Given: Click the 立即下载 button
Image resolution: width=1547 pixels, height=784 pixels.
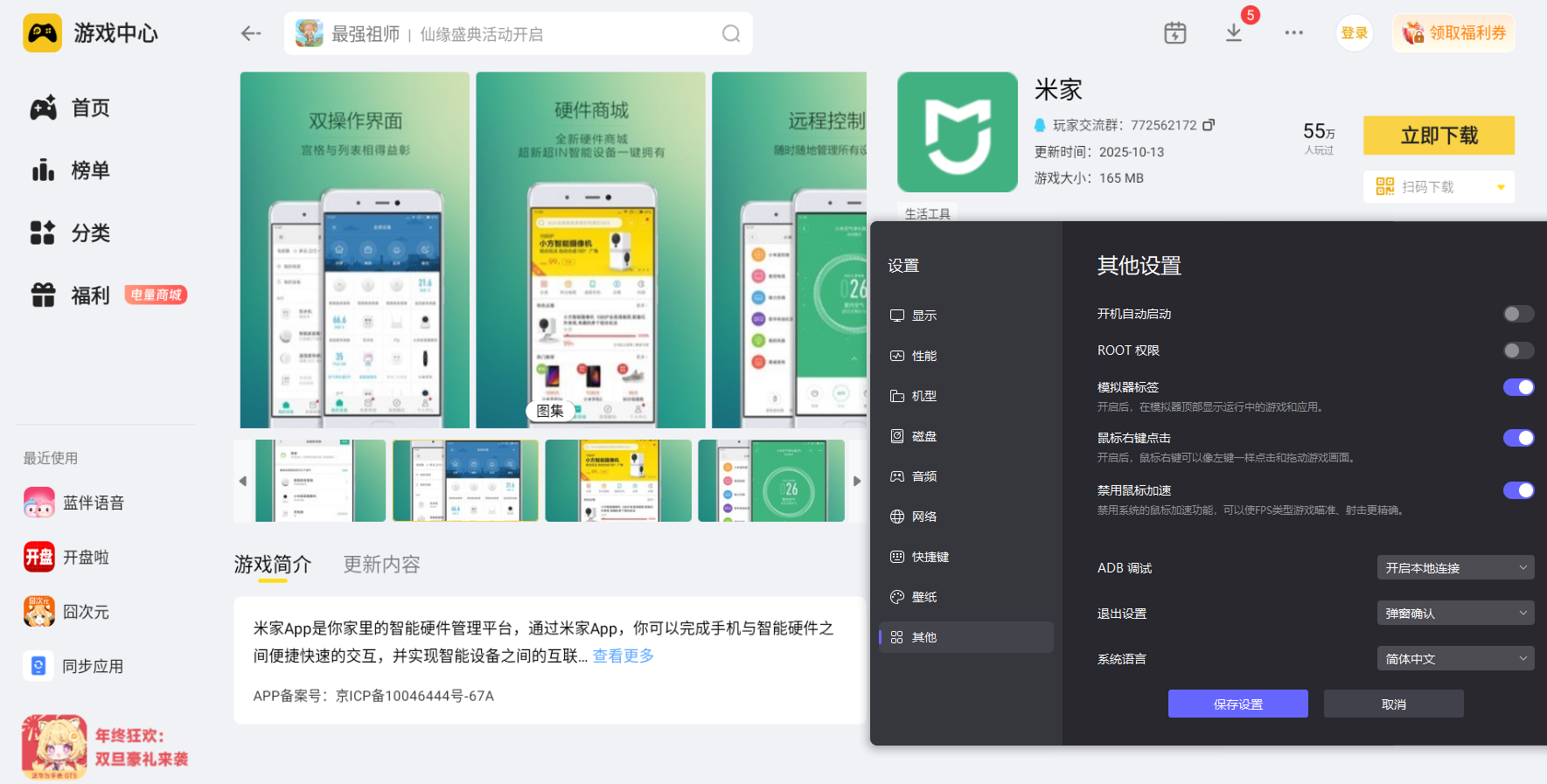Looking at the screenshot, I should coord(1439,135).
